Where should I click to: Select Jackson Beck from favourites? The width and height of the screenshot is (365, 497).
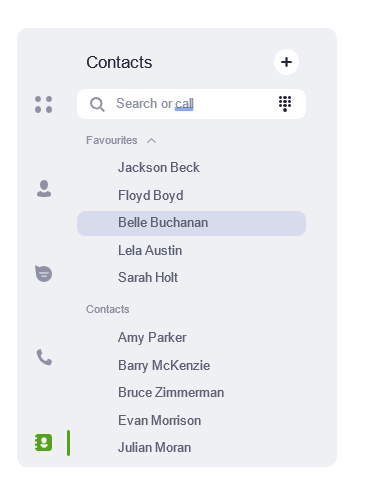[x=159, y=167]
